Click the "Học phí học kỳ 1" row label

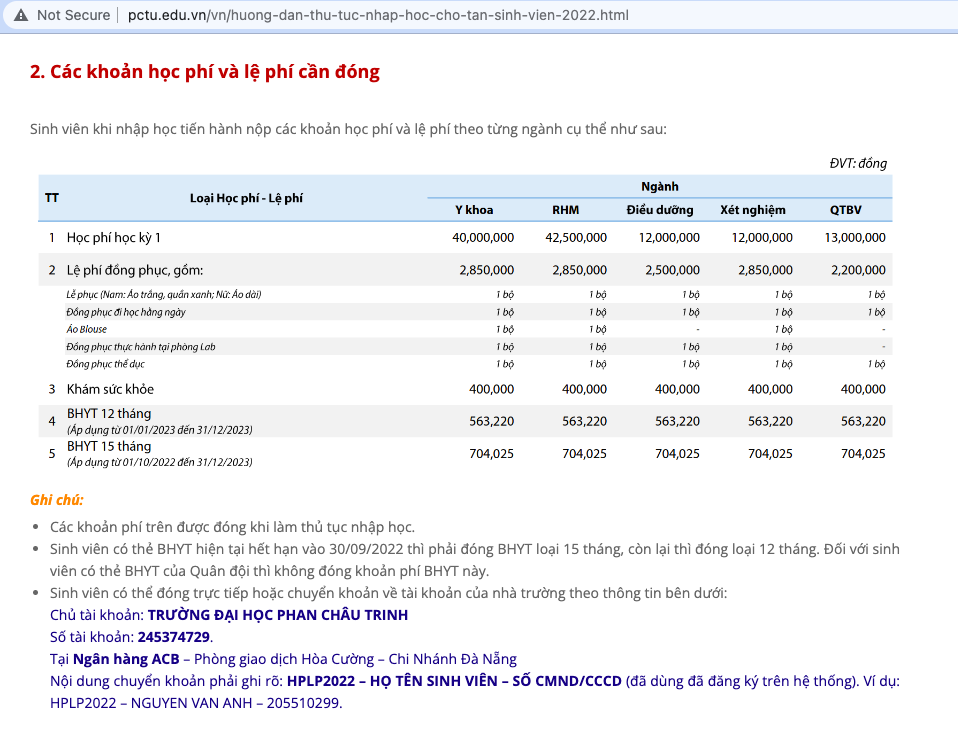point(113,237)
